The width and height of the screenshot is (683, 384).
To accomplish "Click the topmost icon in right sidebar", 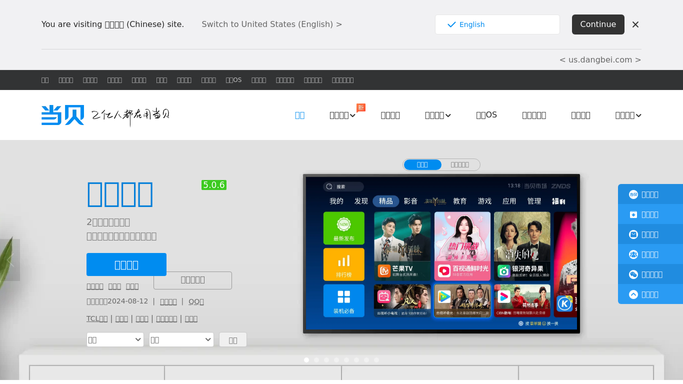I will [633, 195].
